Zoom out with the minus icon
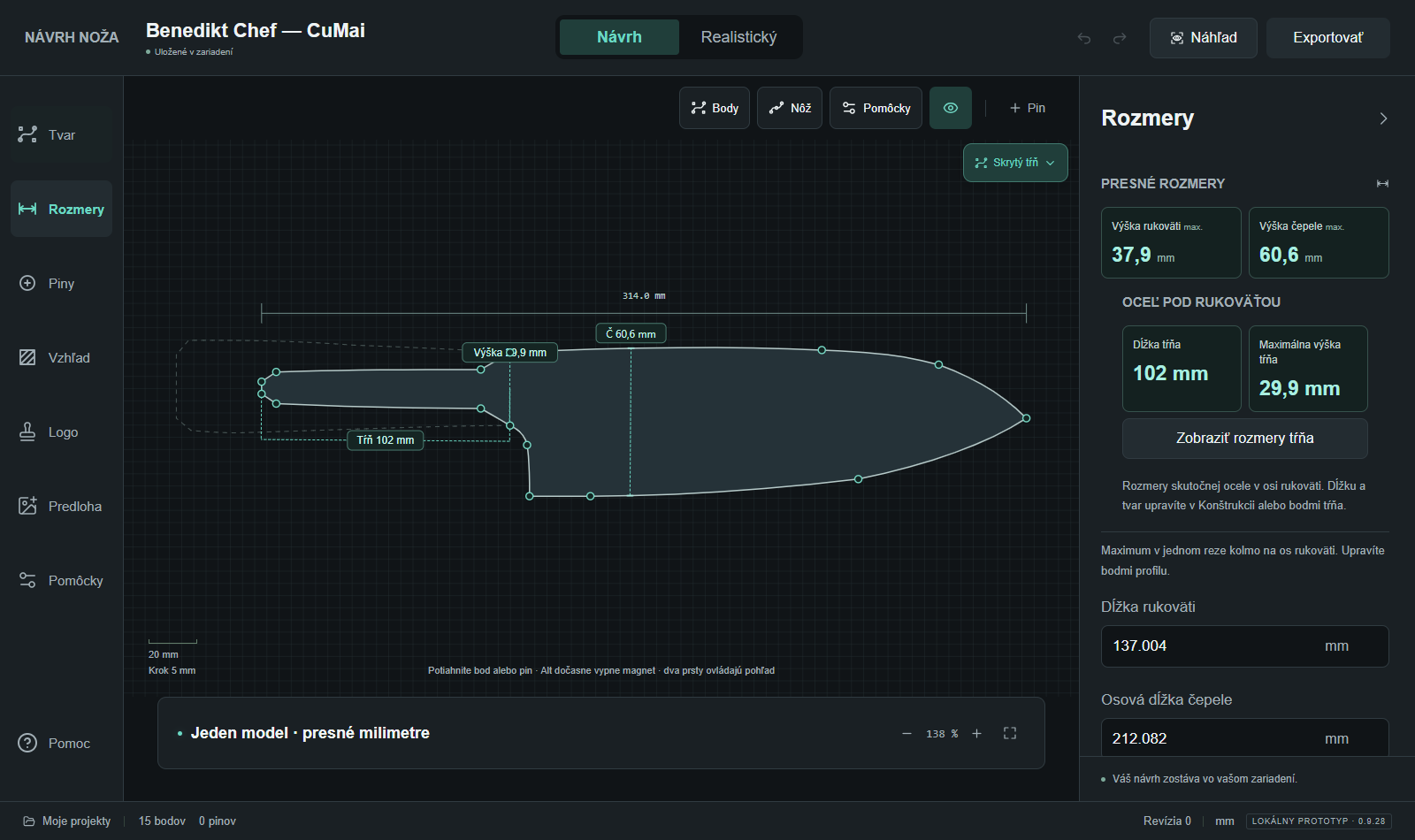Image resolution: width=1415 pixels, height=840 pixels. pos(906,733)
